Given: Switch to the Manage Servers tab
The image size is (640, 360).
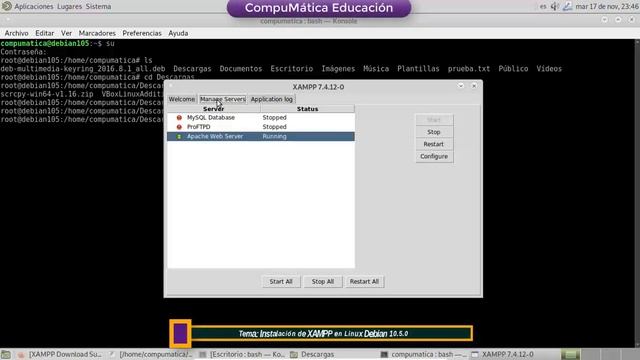Looking at the screenshot, I should click(223, 99).
